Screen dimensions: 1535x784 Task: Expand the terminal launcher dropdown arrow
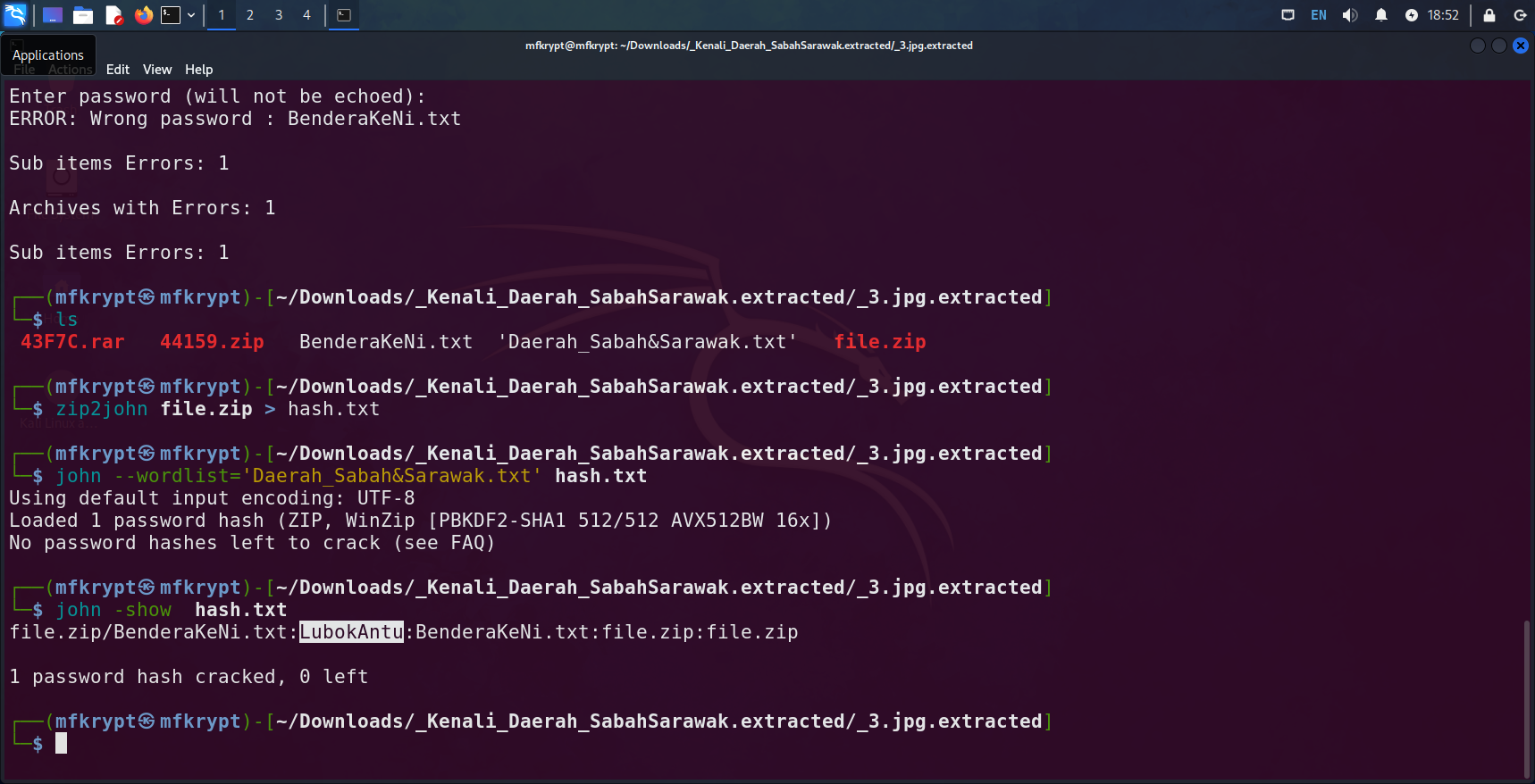tap(191, 15)
